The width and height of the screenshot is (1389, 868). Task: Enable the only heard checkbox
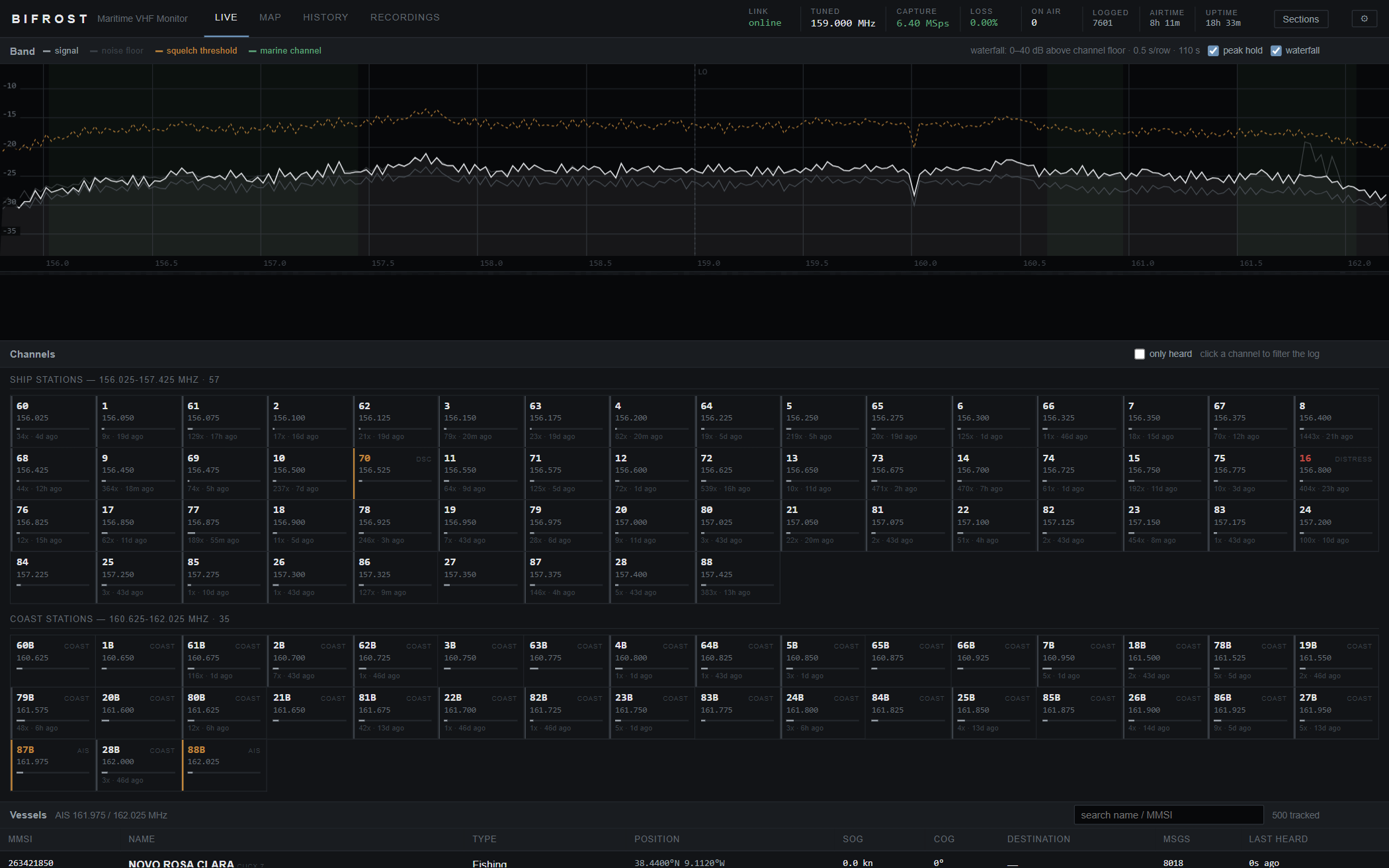pyautogui.click(x=1140, y=354)
